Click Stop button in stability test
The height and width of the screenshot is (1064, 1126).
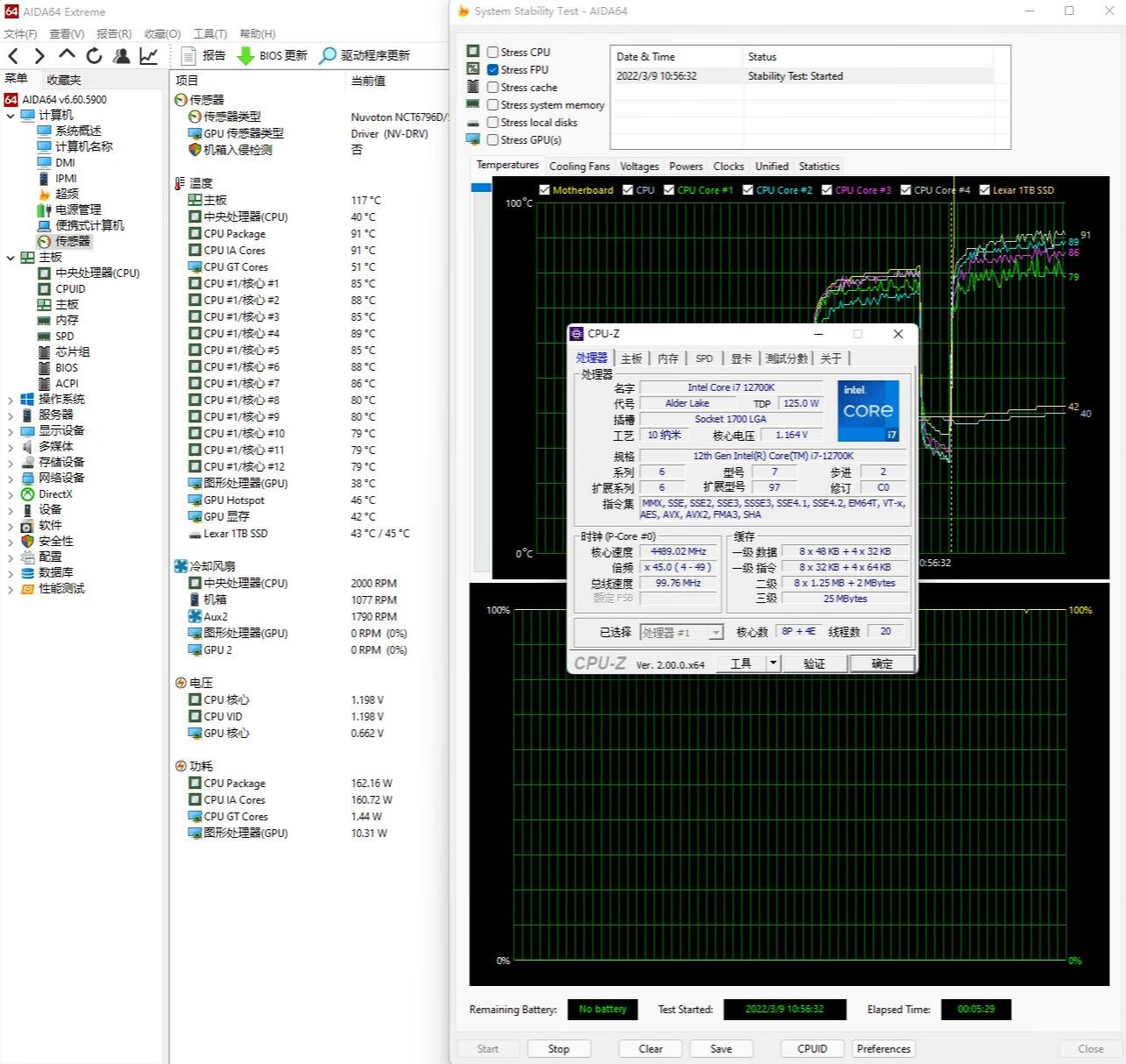point(558,1048)
